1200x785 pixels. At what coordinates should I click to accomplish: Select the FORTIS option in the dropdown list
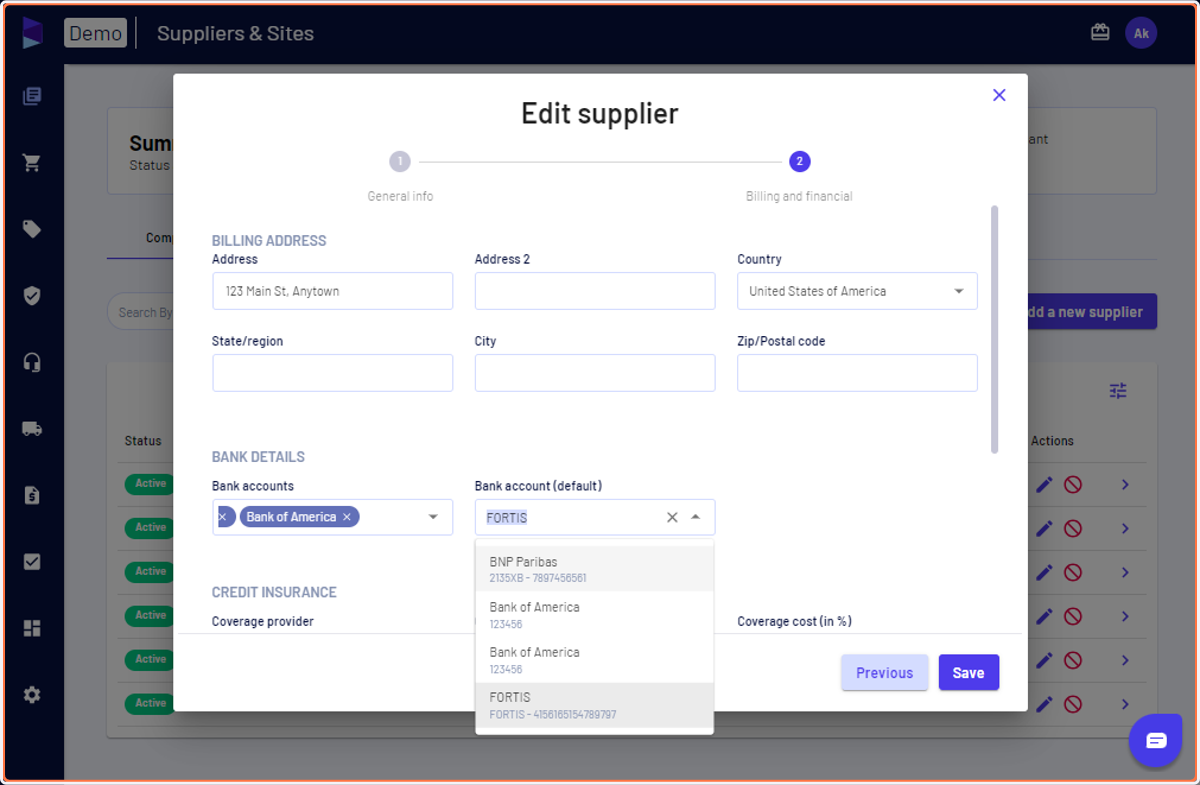594,705
